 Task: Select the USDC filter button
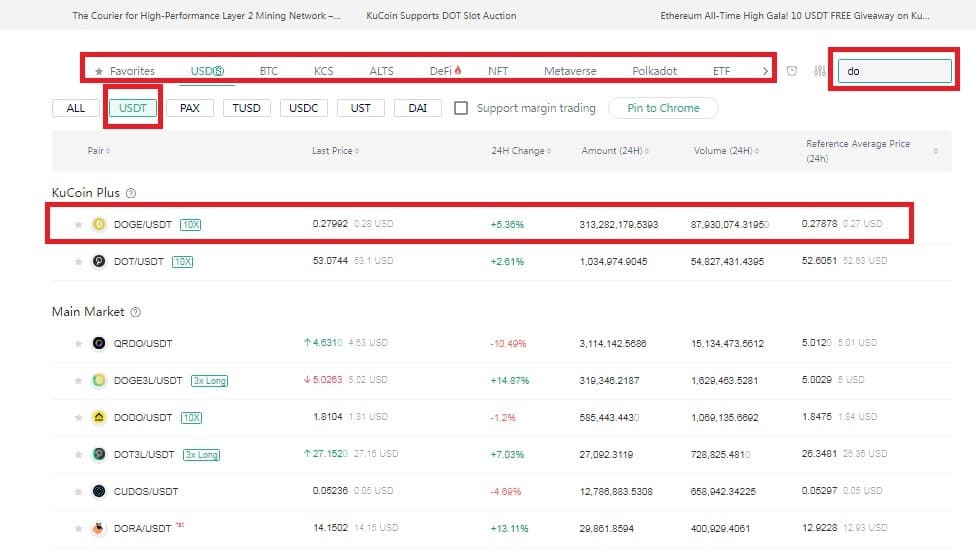pos(304,108)
